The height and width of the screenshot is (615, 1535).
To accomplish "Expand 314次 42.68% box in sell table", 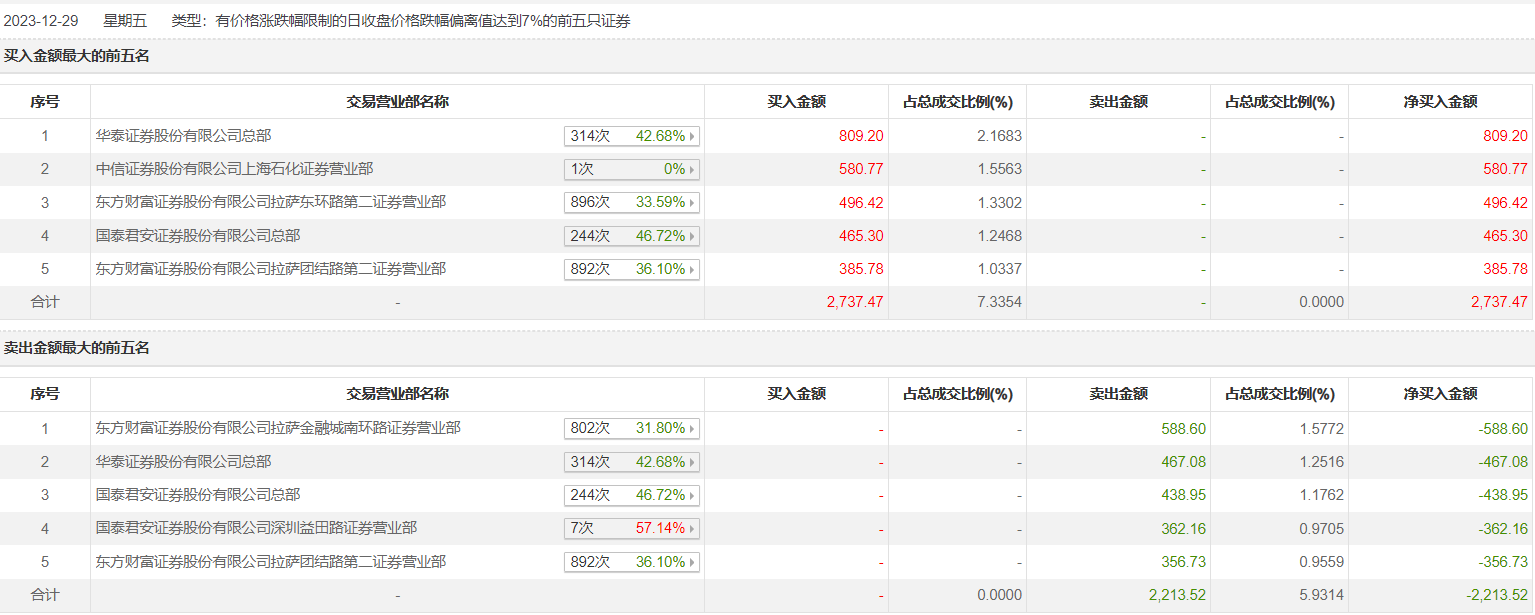I will click(x=631, y=462).
